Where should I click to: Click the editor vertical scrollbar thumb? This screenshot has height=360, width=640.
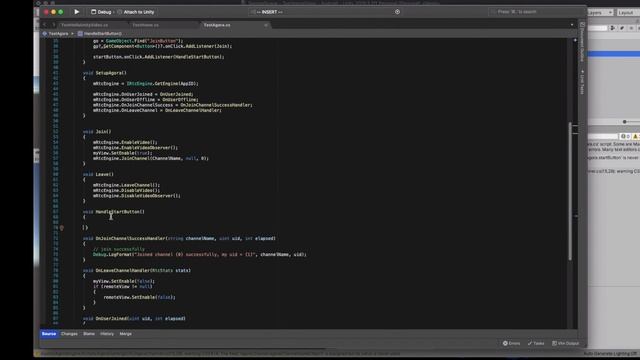(x=570, y=191)
